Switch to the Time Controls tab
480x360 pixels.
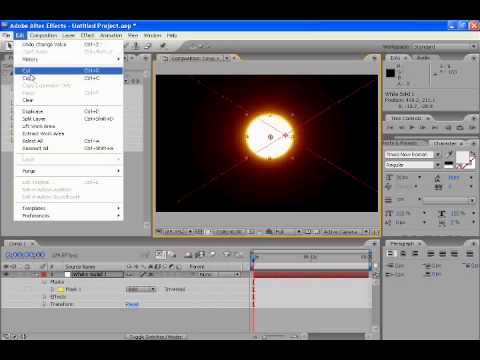pos(407,118)
